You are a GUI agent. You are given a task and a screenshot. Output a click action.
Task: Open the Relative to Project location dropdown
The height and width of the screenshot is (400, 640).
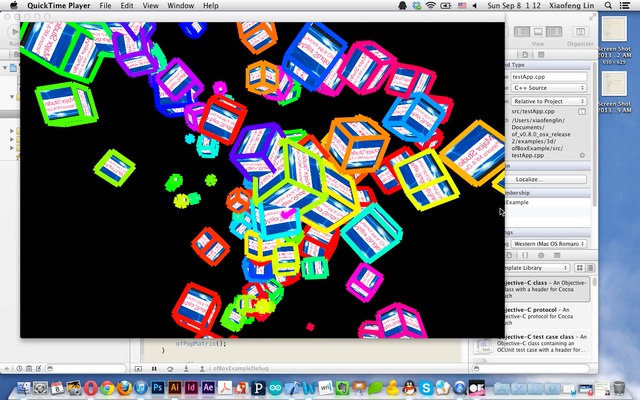549,101
